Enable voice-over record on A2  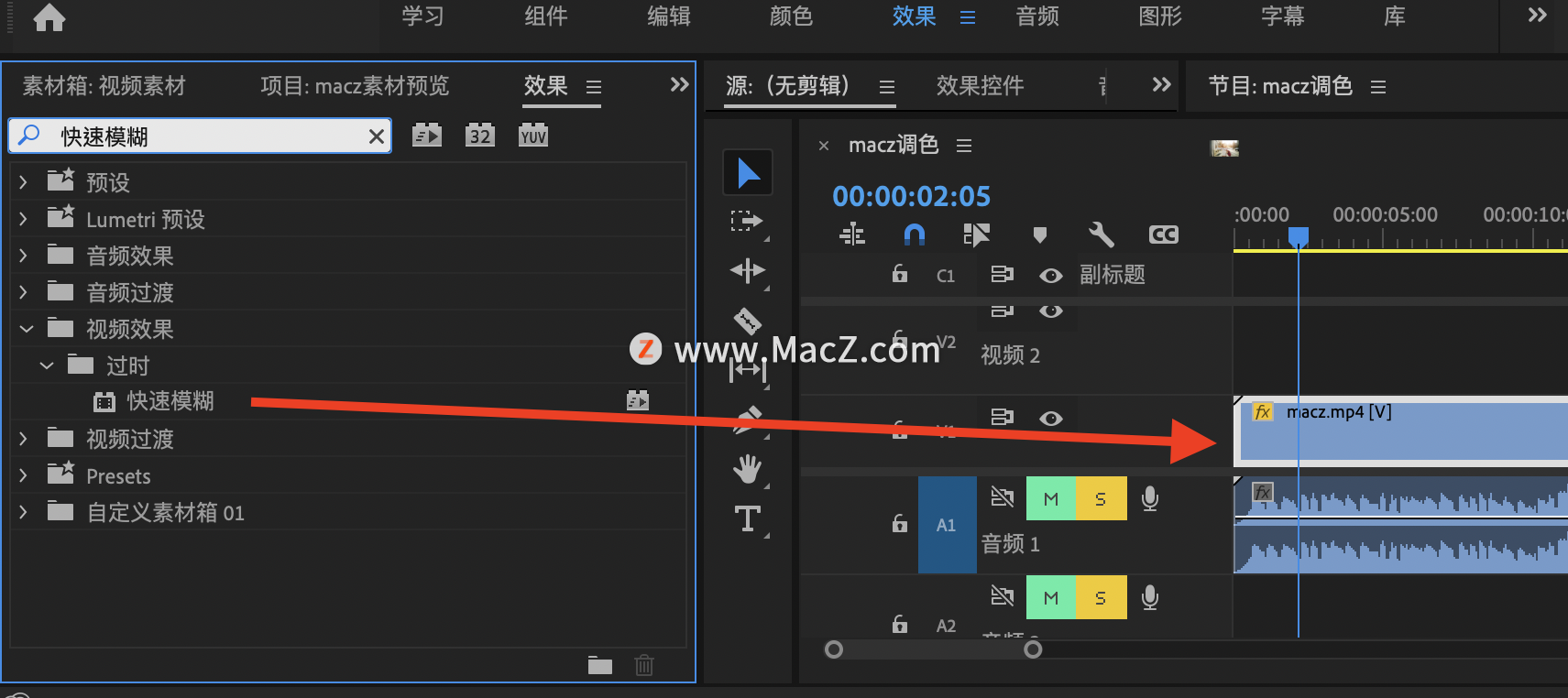(1150, 597)
